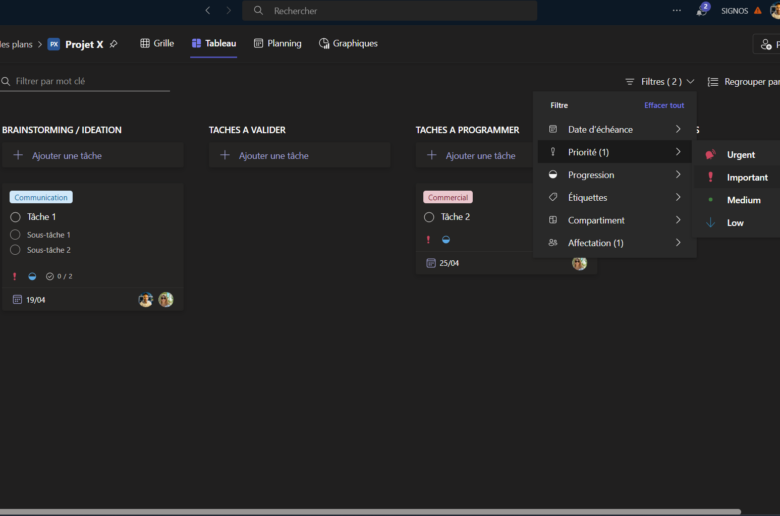Open the notifications icon with badge 2
Screen dimensions: 780x516
coord(702,11)
